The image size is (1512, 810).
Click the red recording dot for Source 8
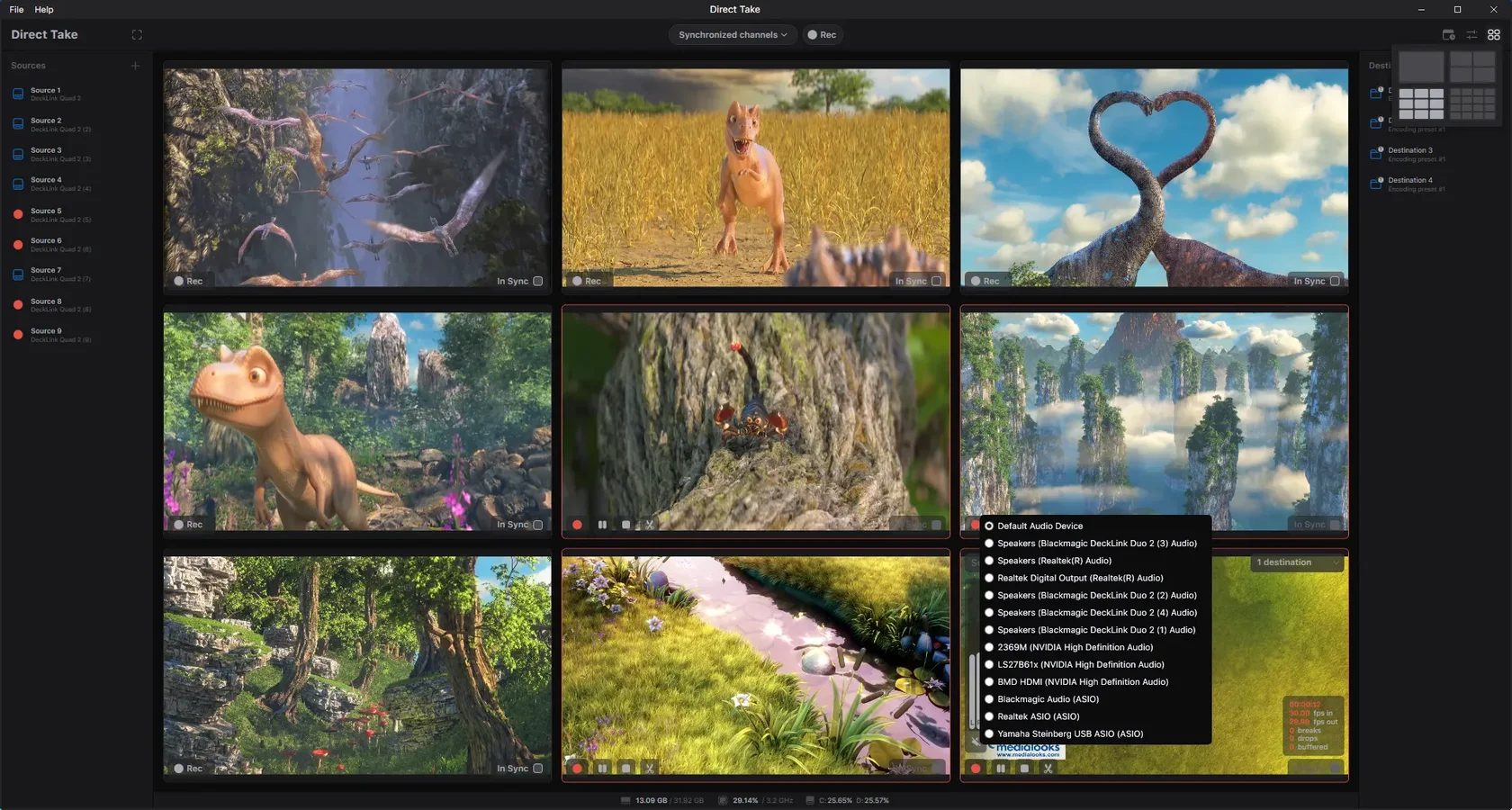click(18, 305)
